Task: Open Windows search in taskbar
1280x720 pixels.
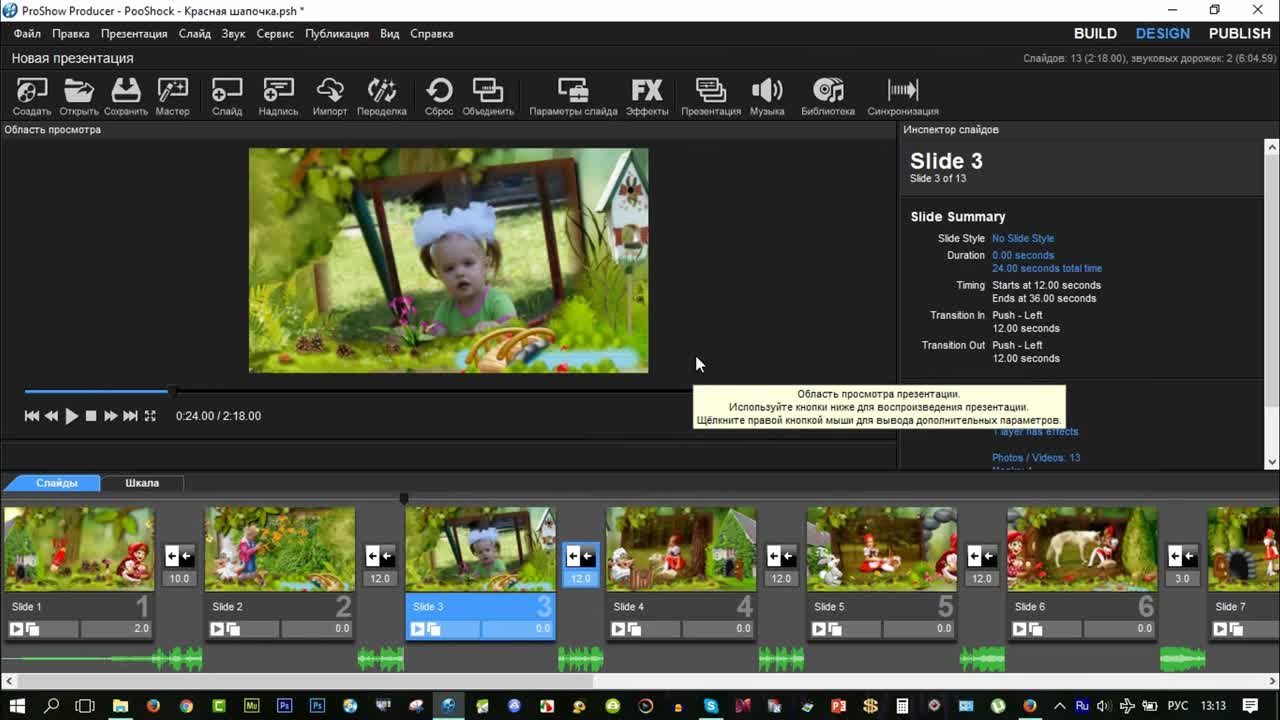Action: [x=52, y=706]
